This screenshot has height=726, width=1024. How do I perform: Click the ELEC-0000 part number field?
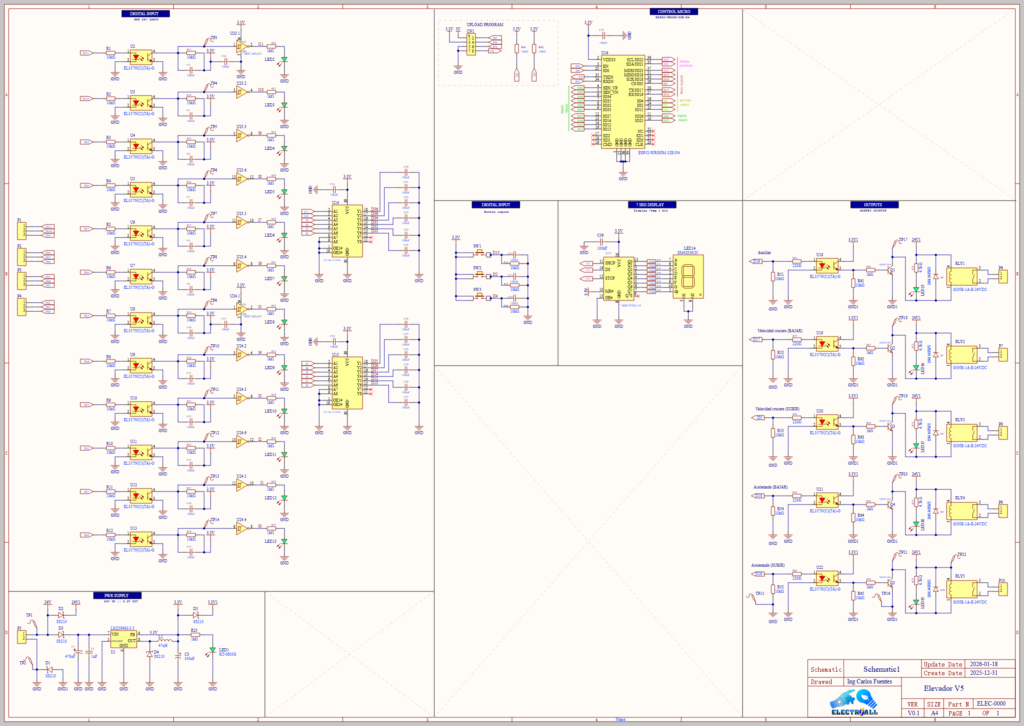pos(994,702)
